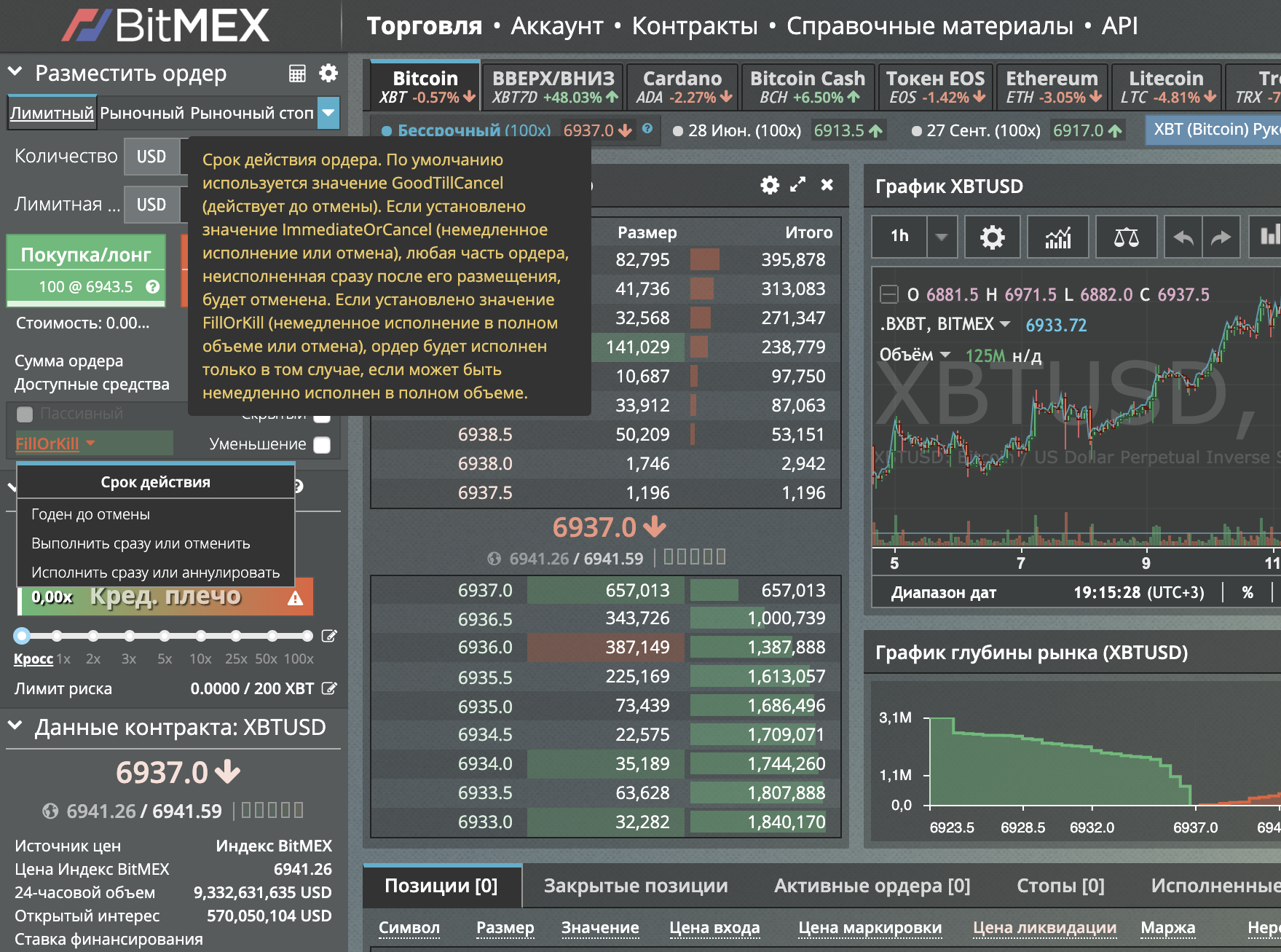
Task: Close the order book panel
Action: pyautogui.click(x=827, y=184)
